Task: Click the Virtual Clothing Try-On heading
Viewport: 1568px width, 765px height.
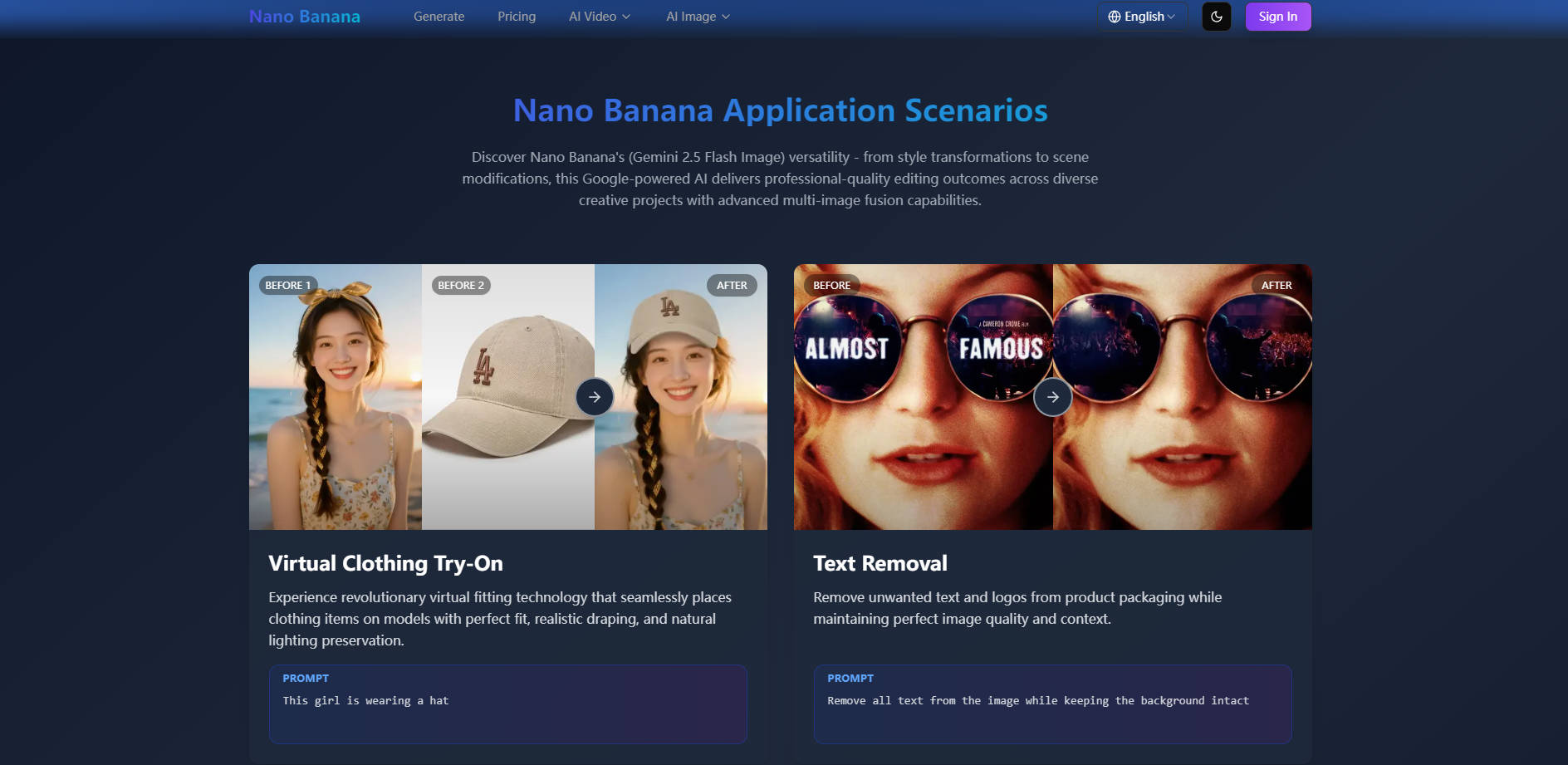Action: (385, 563)
